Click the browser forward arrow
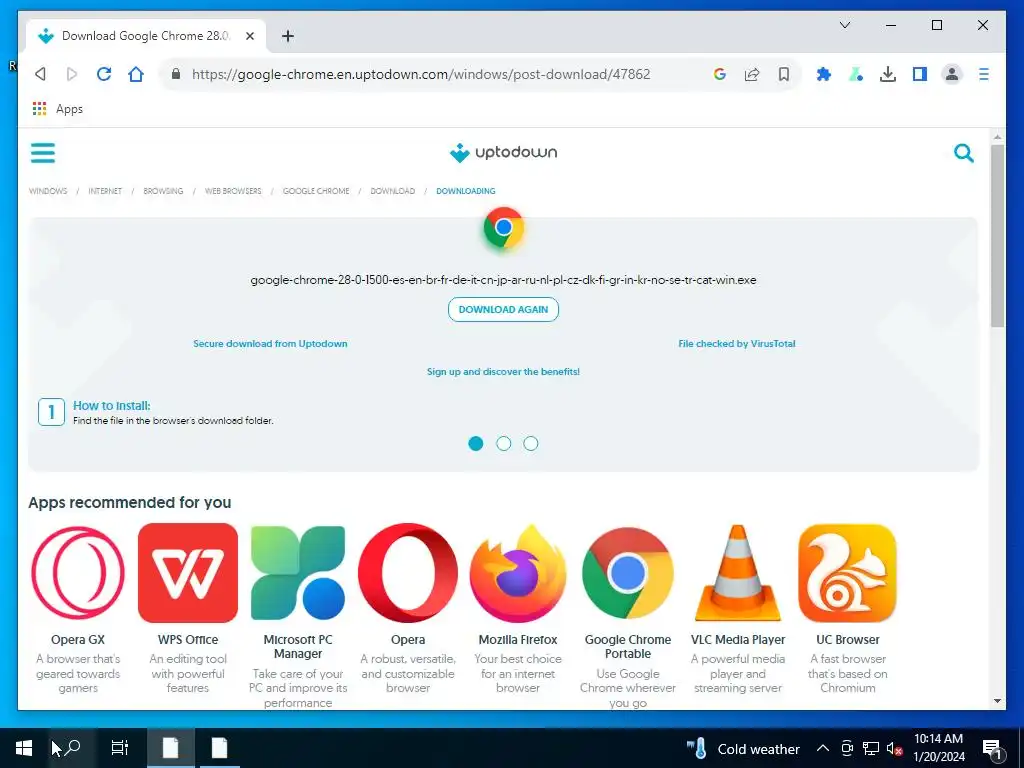The width and height of the screenshot is (1024, 768). [72, 74]
